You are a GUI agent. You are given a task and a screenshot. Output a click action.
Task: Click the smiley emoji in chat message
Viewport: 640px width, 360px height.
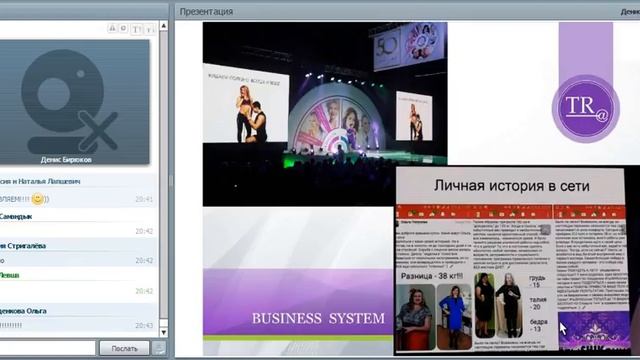click(x=38, y=199)
